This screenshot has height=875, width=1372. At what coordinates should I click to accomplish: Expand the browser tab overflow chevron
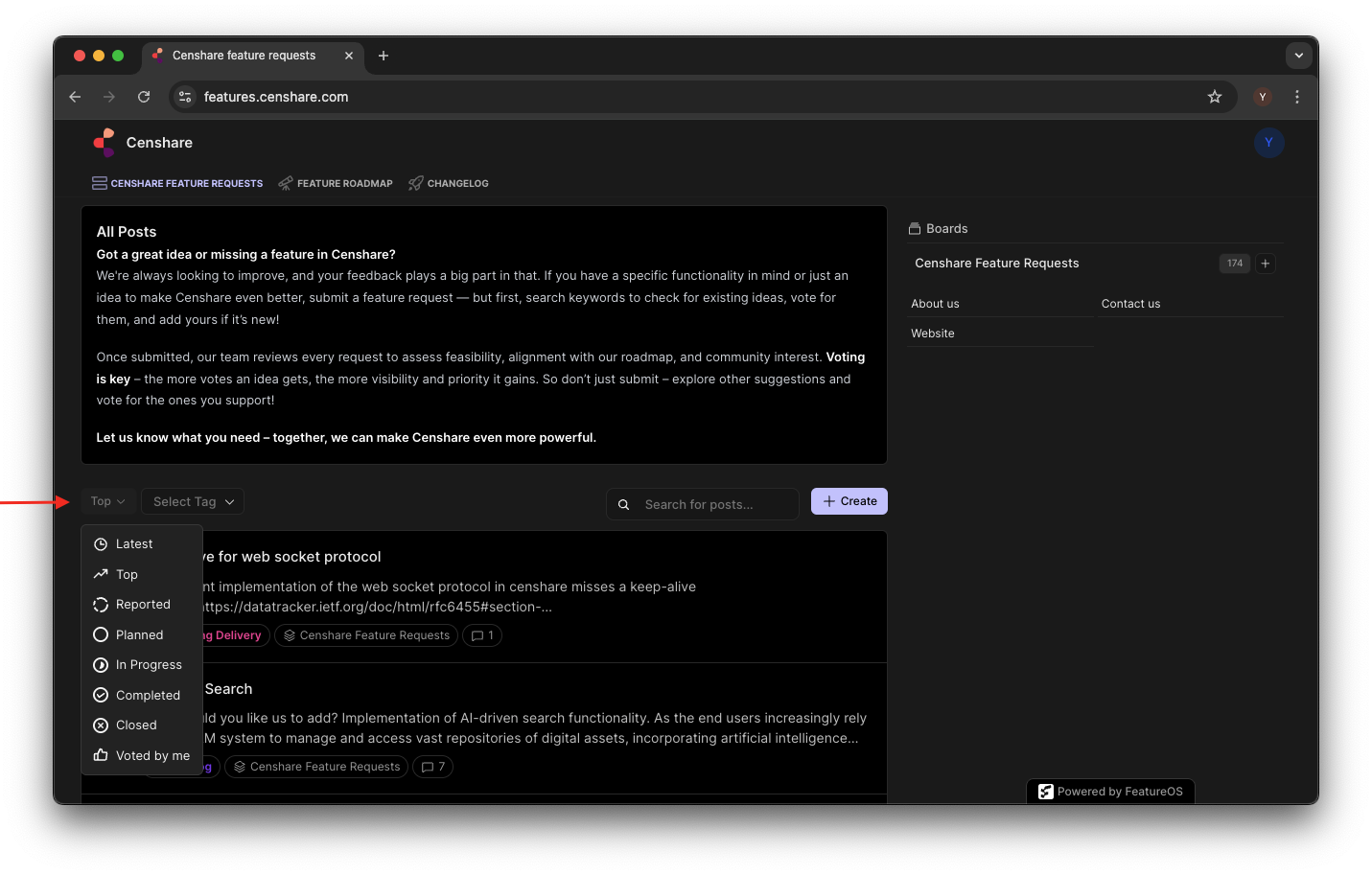tap(1299, 56)
